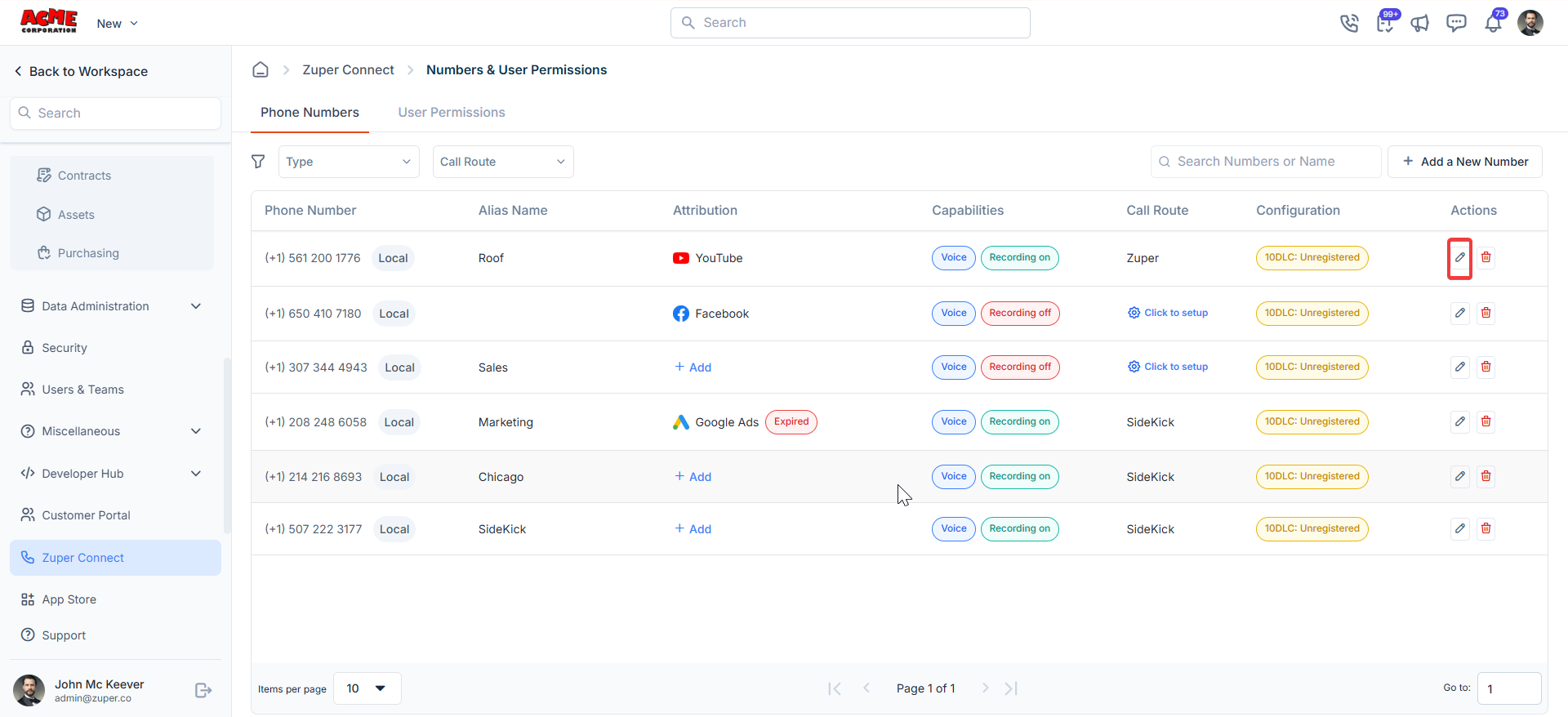
Task: Focus the sidebar Search field
Action: click(x=115, y=114)
